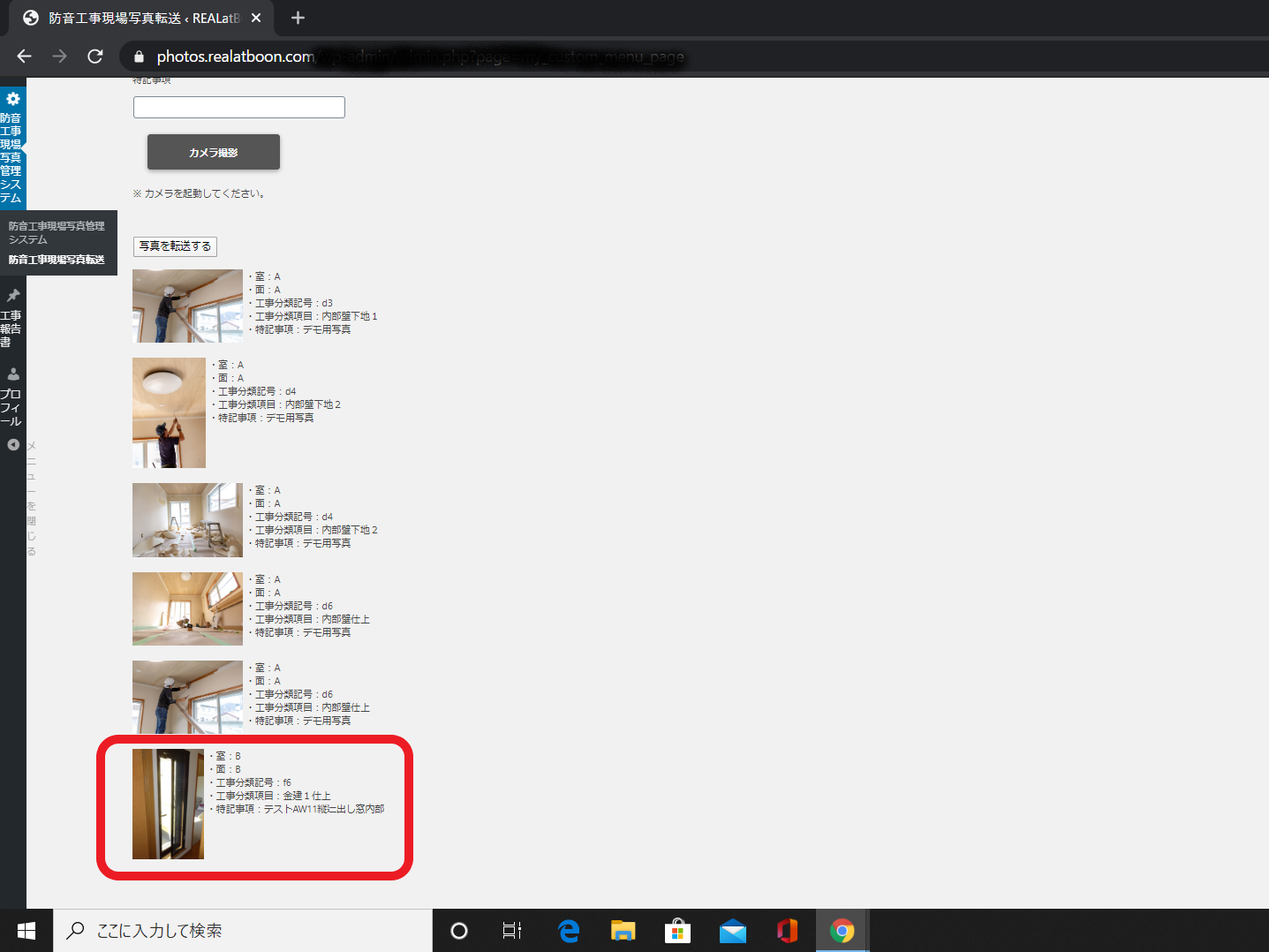The width and height of the screenshot is (1269, 952).
Task: Collapse the sidebar with the arrow icon
Action: point(13,444)
